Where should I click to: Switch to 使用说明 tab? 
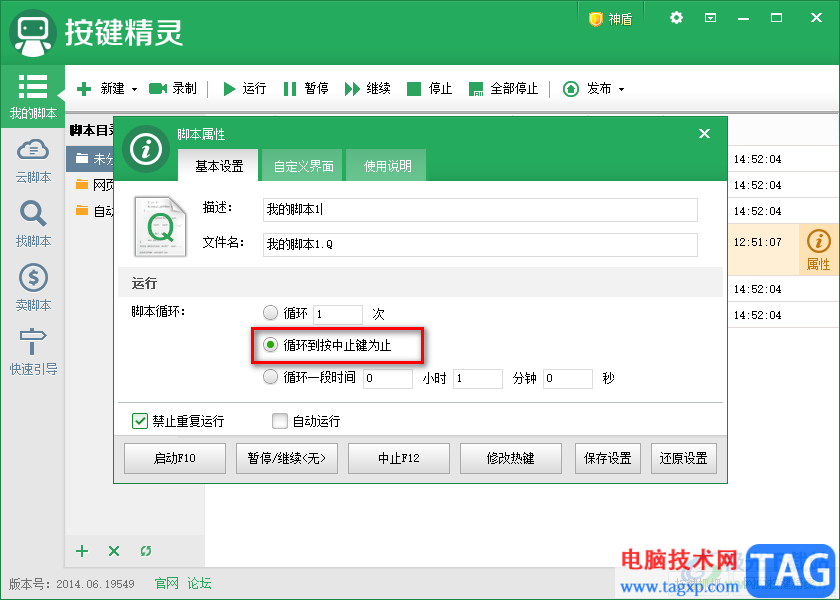(387, 166)
